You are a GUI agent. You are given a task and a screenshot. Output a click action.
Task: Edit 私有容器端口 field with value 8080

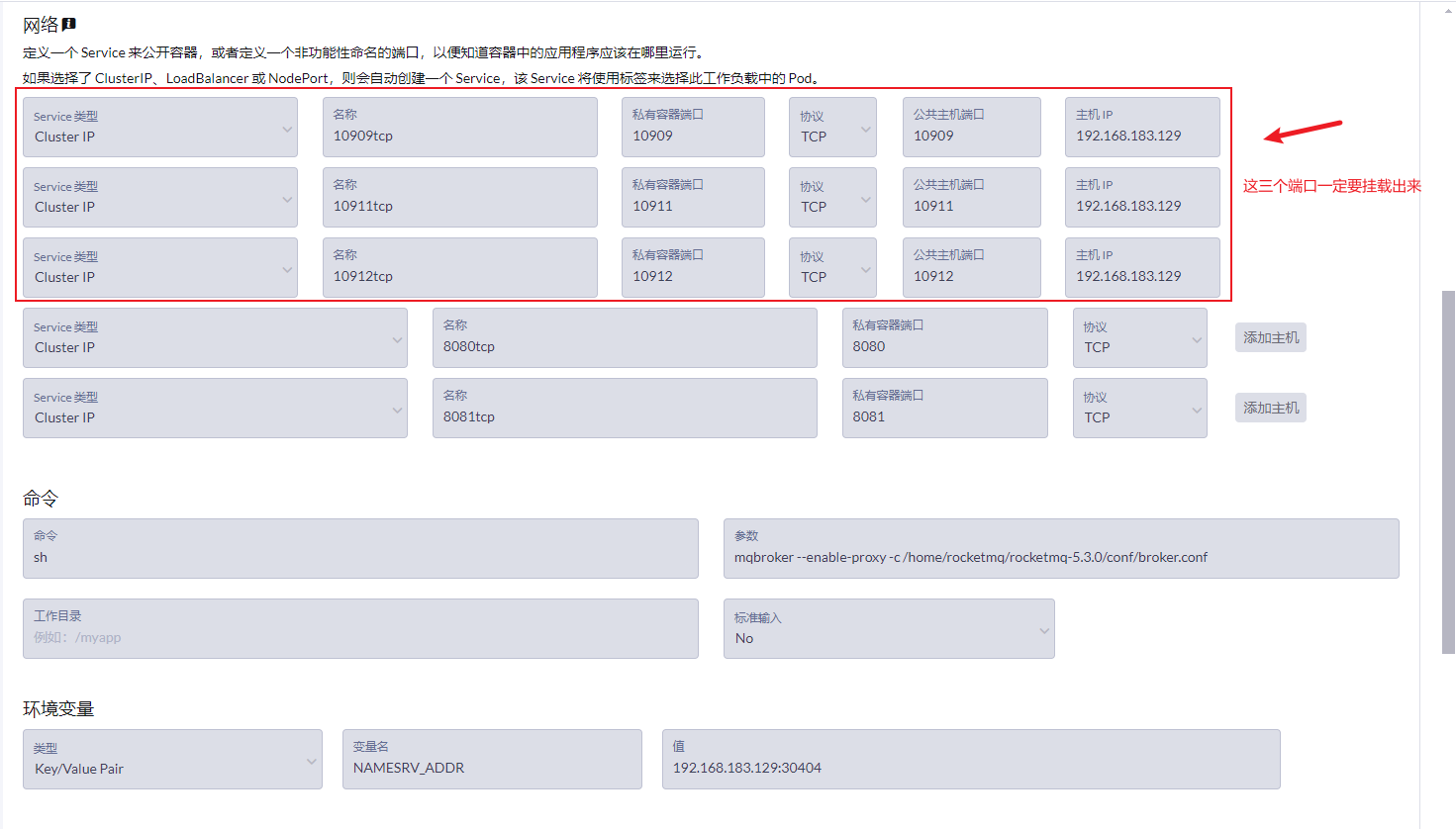click(945, 337)
